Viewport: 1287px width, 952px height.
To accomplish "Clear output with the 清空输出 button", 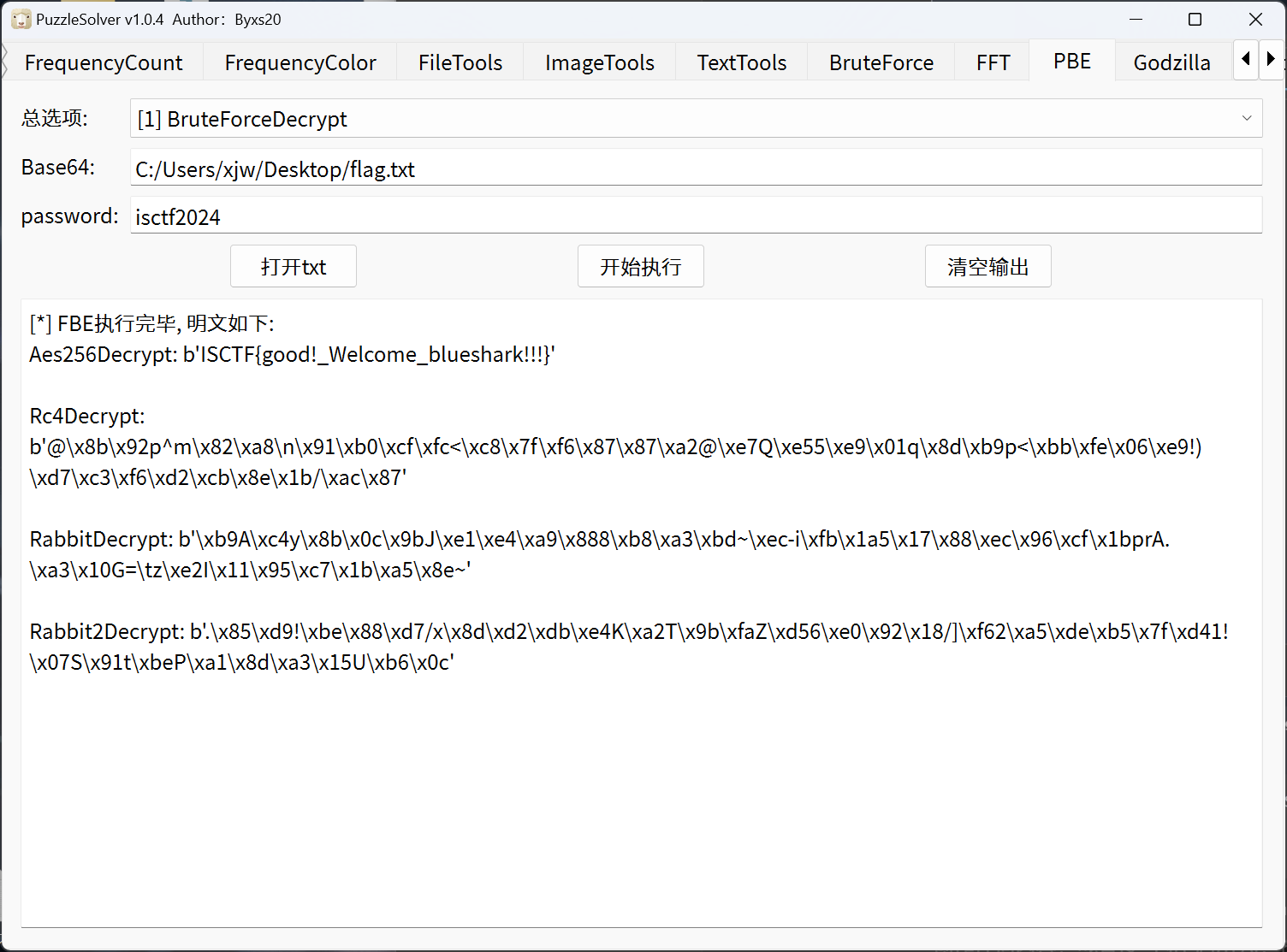I will 987,267.
